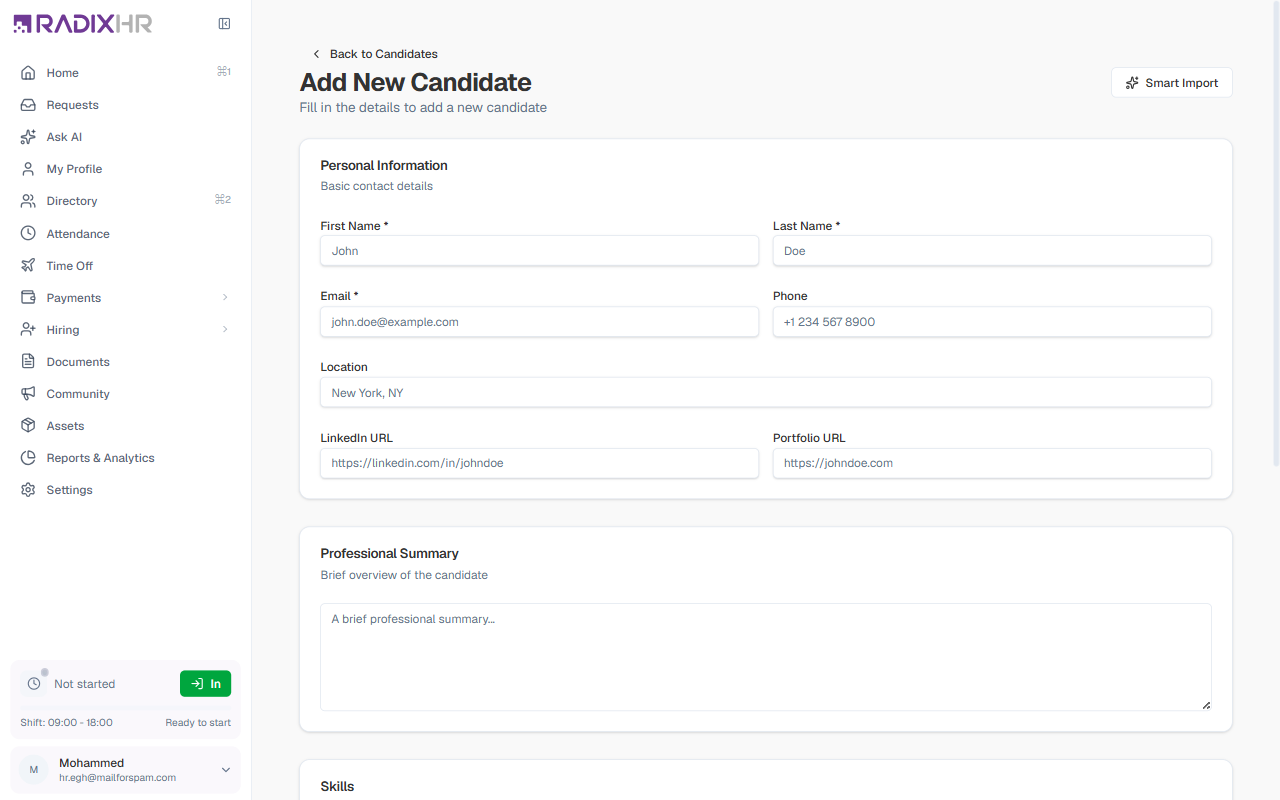The image size is (1280, 800).
Task: Open Documents in the sidebar
Action: 125,362
